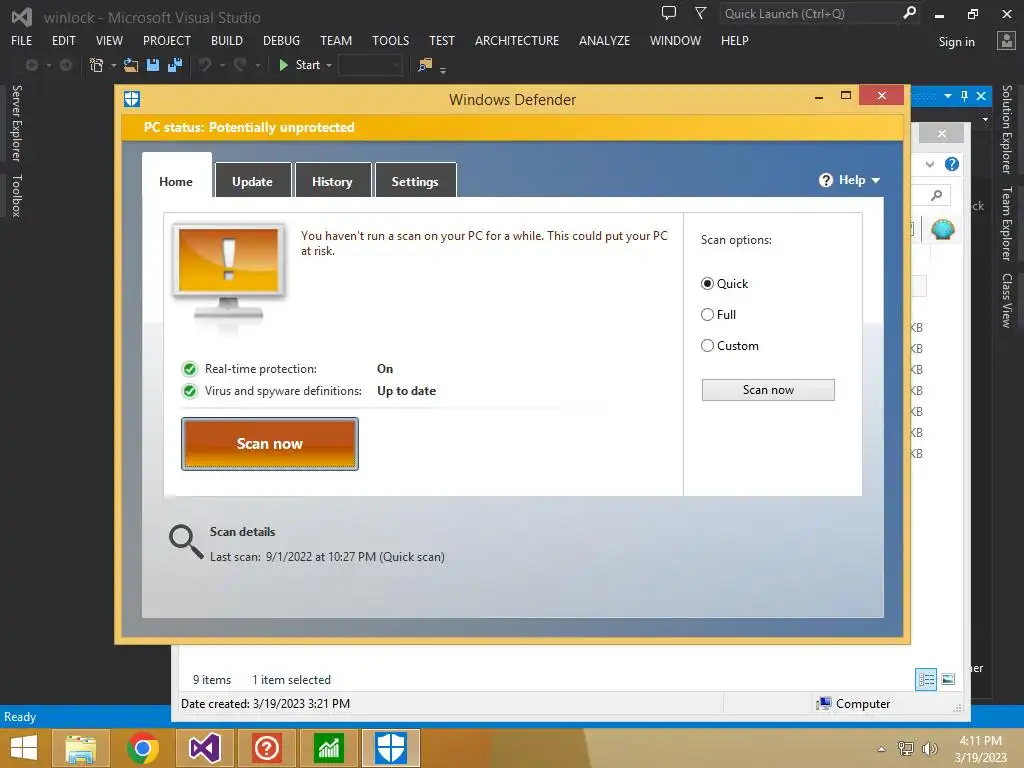Switch to large icons view in Explorer
Screen dimensions: 1024x768
pos(948,679)
